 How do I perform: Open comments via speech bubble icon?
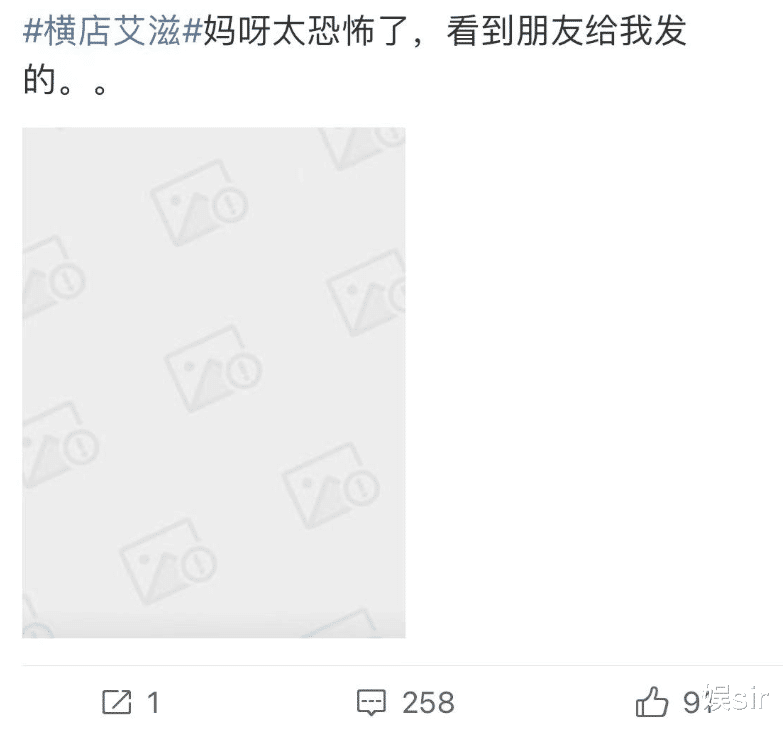372,703
